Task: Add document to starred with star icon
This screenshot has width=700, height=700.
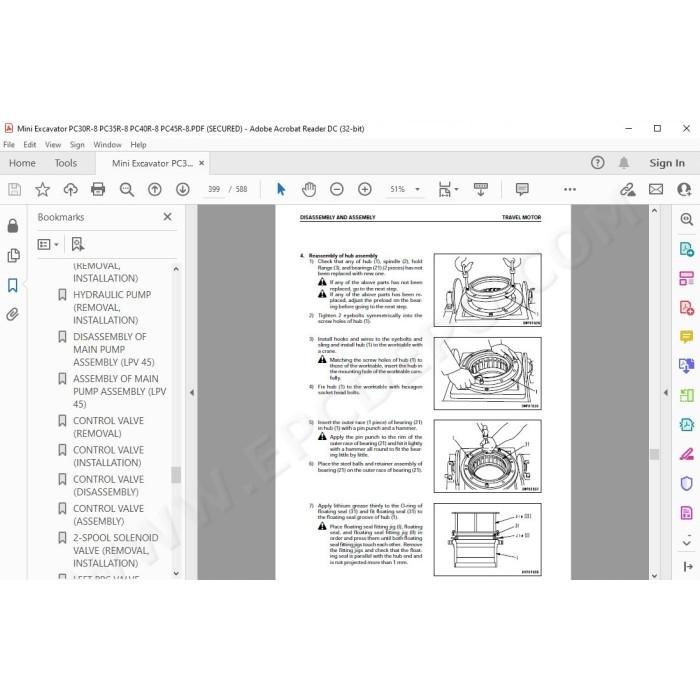Action: click(x=42, y=189)
